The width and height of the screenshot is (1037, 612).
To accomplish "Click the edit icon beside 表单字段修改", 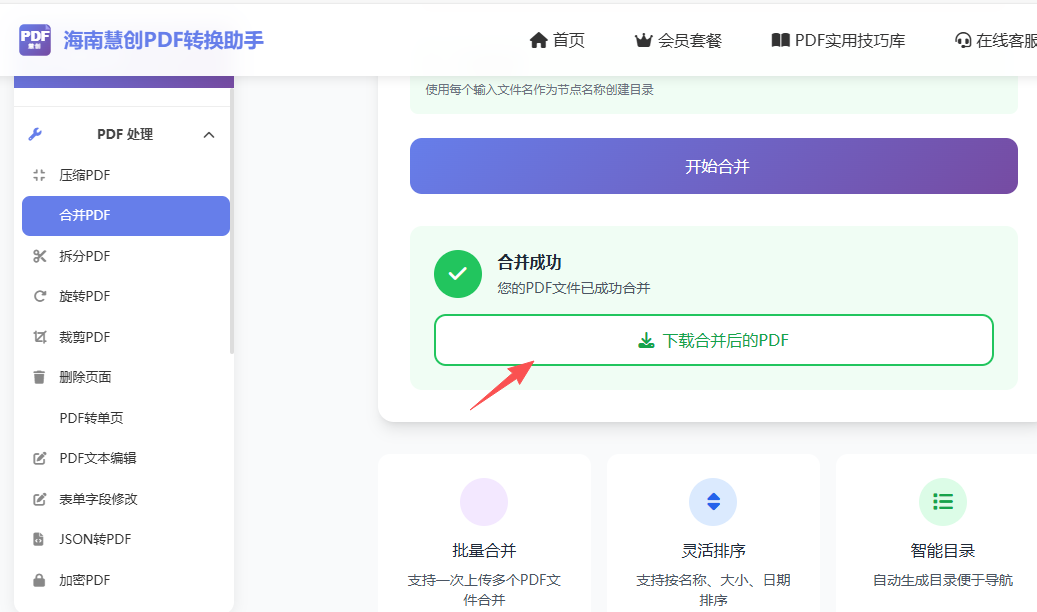I will (x=40, y=500).
